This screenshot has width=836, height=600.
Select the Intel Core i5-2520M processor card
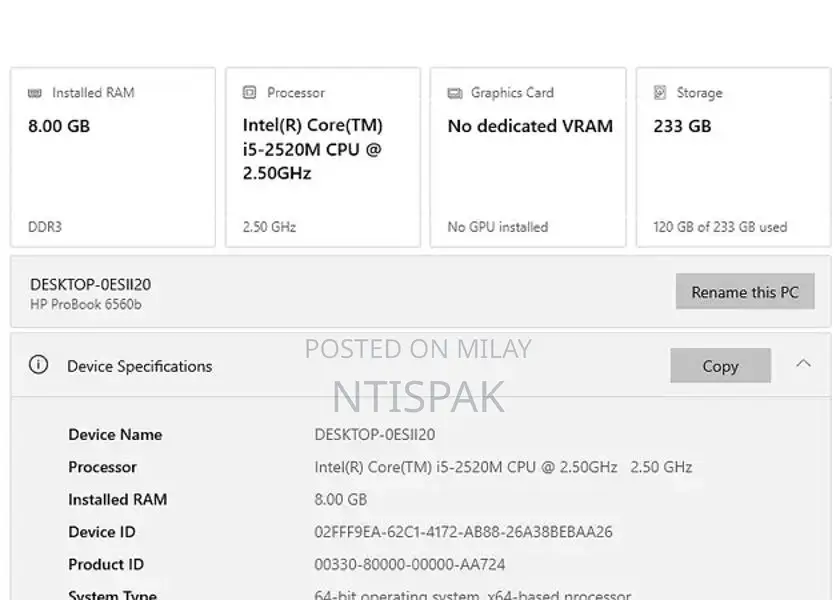(322, 157)
